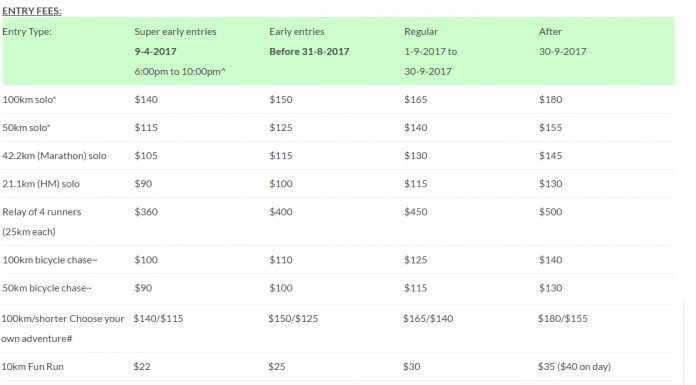This screenshot has width=696, height=385.
Task: Click the $140 super early 100km solo fee
Action: 146,99
